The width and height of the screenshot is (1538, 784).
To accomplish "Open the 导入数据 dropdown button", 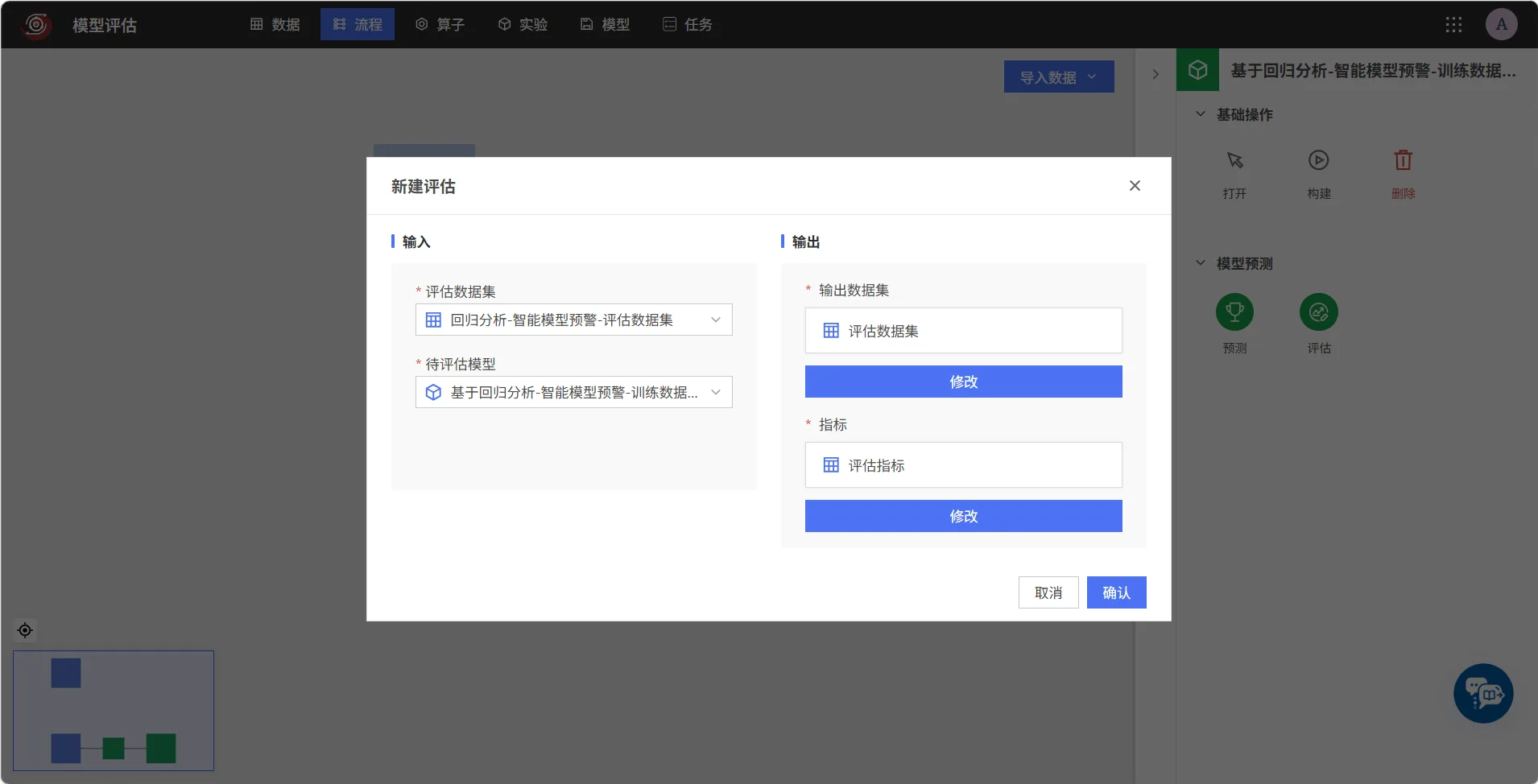I will tap(1059, 76).
